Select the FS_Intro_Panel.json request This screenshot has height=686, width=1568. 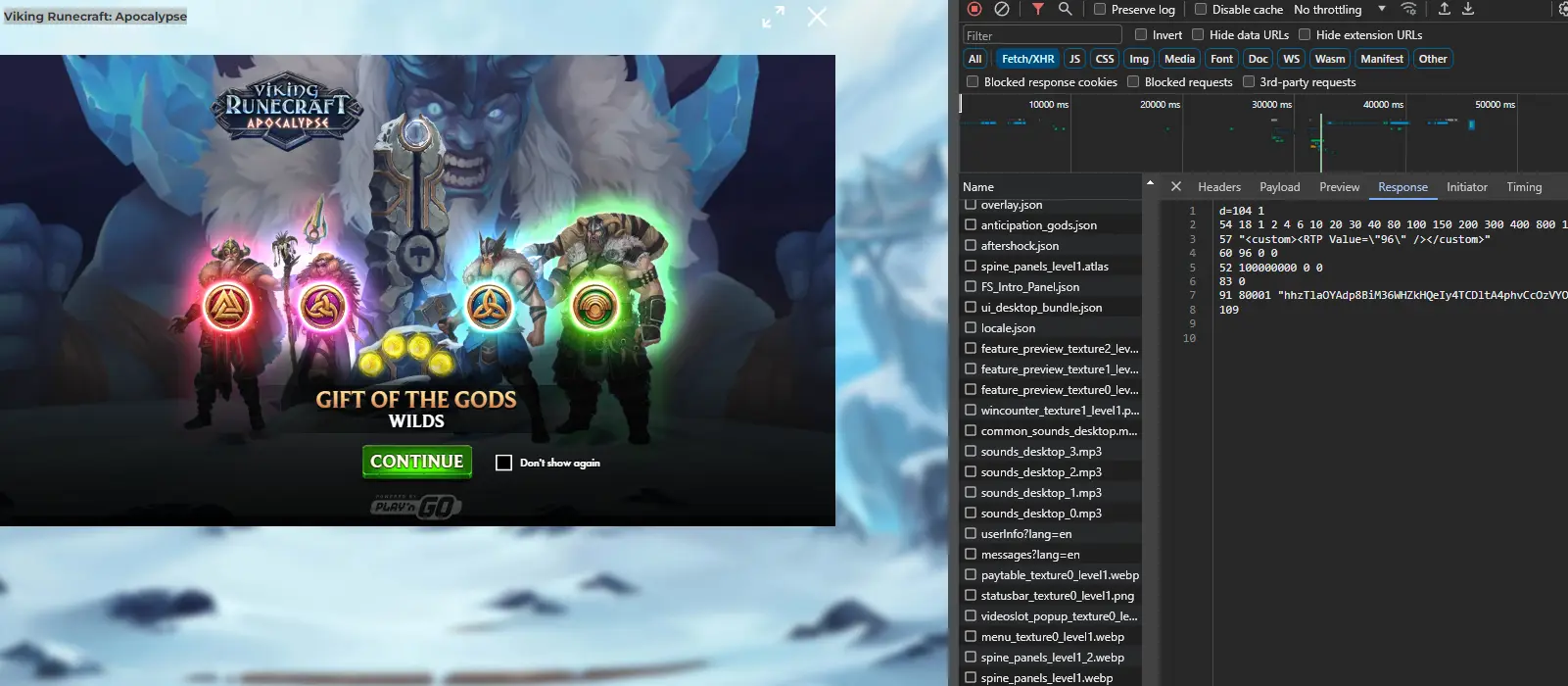coord(1051,287)
